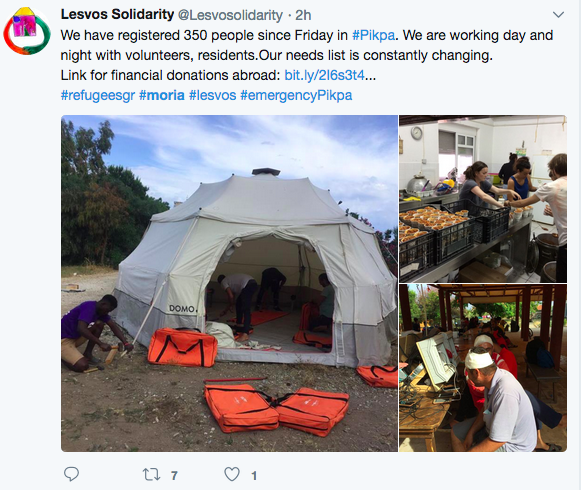Enlarge the phone charging station photo
This screenshot has width=581, height=490.
pyautogui.click(x=483, y=368)
